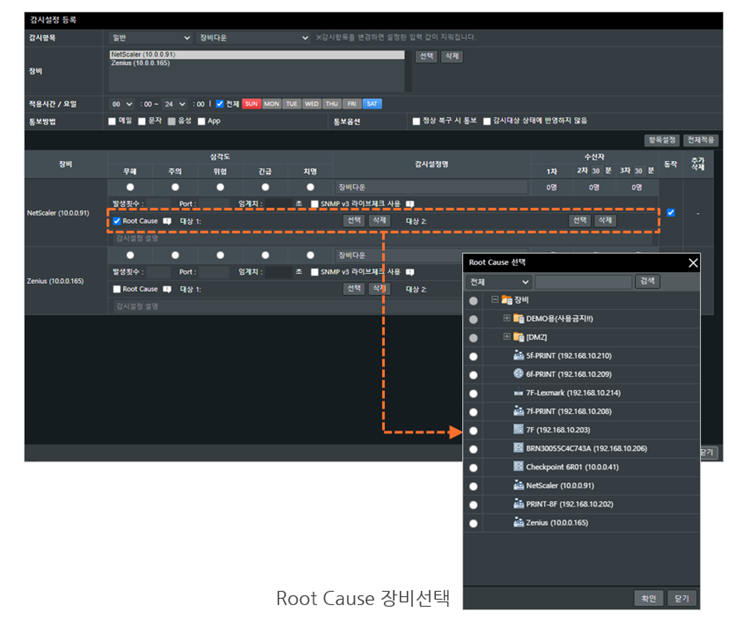
Task: Click the 7F (192.168.10.203) device icon
Action: point(518,429)
